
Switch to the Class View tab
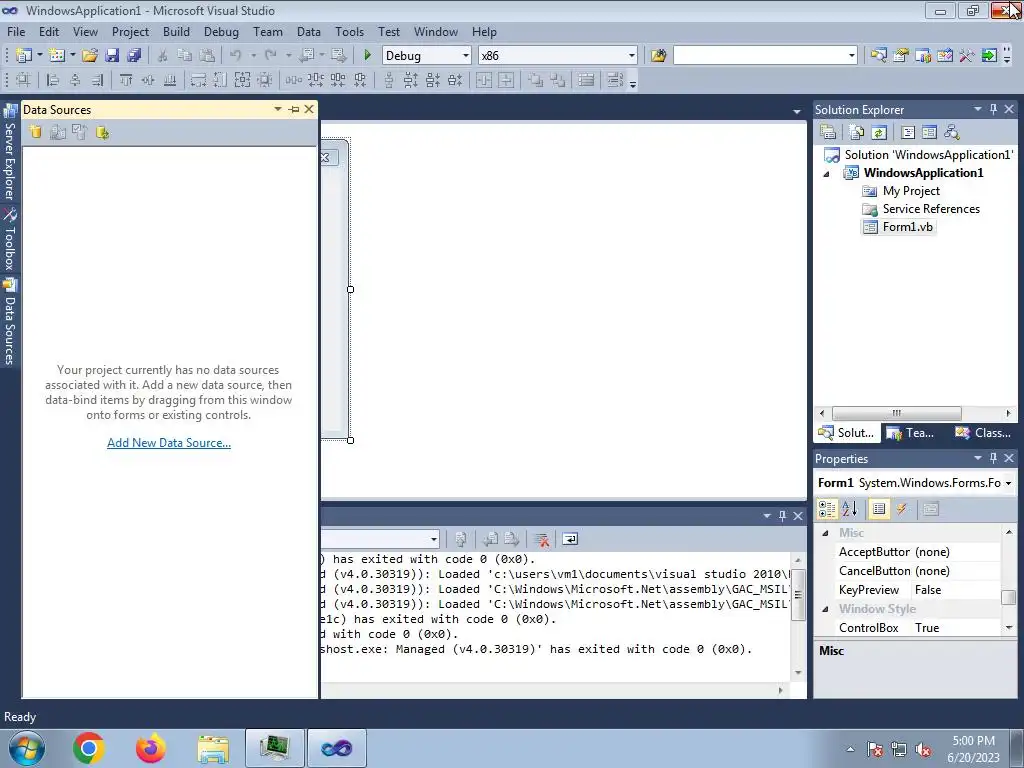coord(983,433)
